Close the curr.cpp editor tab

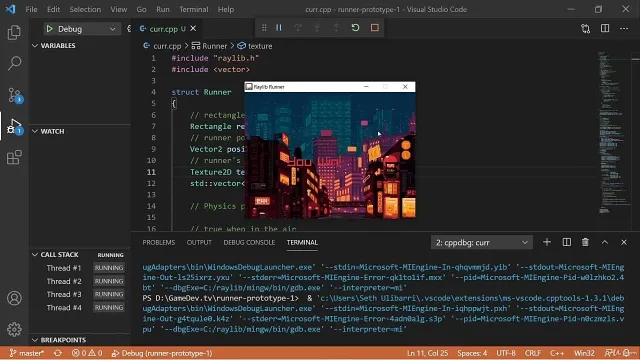pos(193,29)
